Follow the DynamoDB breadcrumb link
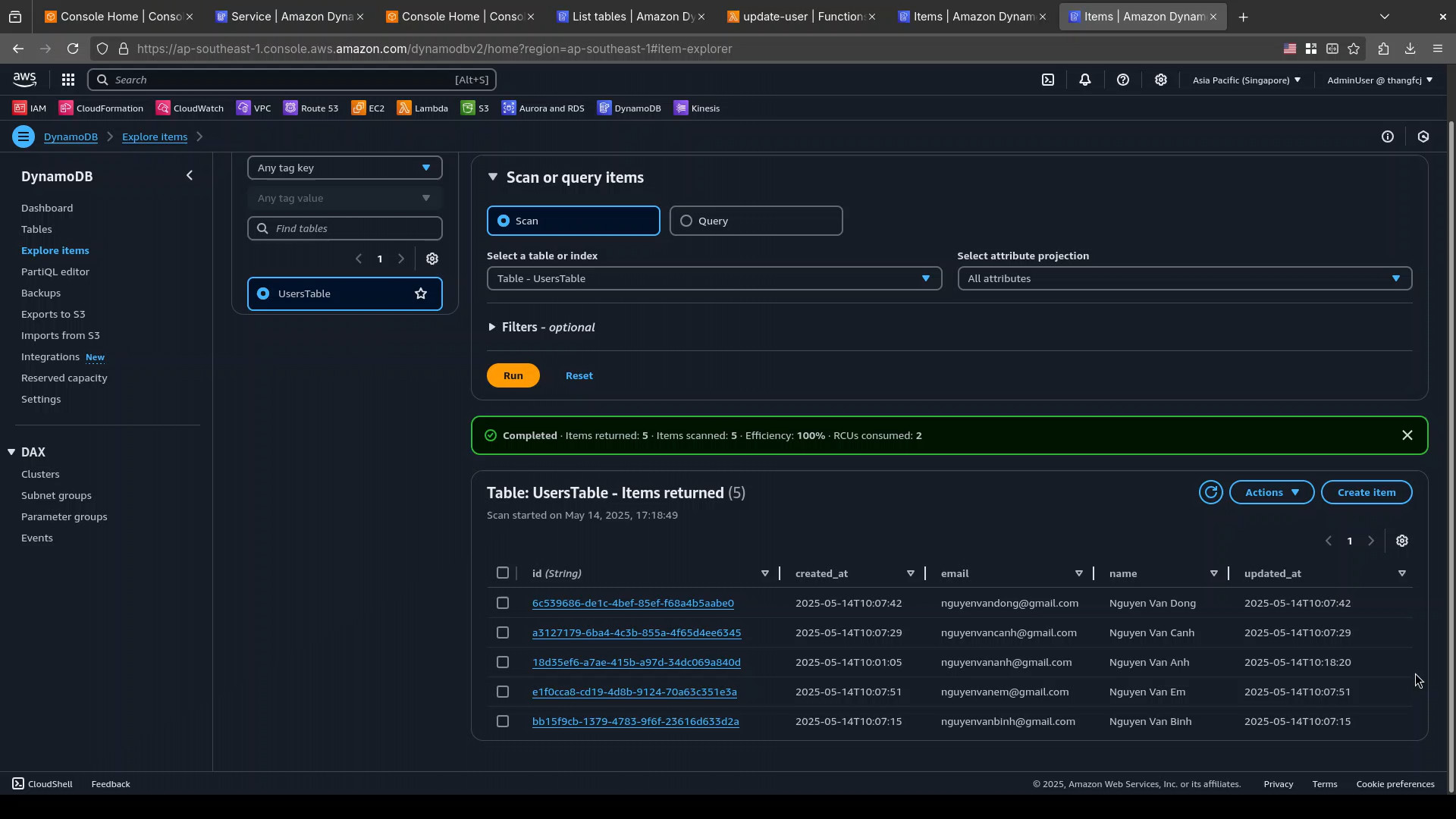The width and height of the screenshot is (1456, 819). point(71,136)
